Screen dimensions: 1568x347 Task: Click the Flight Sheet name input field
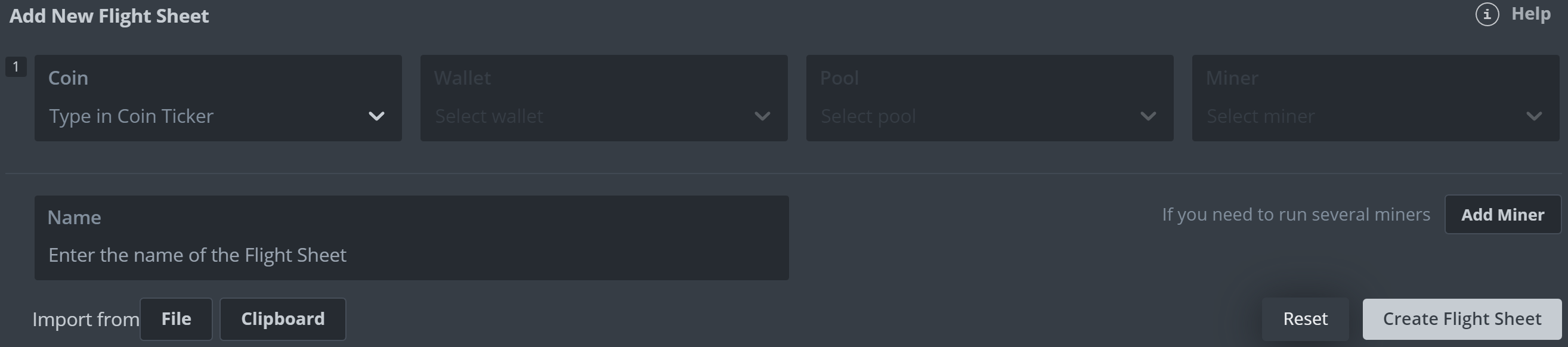pos(412,255)
